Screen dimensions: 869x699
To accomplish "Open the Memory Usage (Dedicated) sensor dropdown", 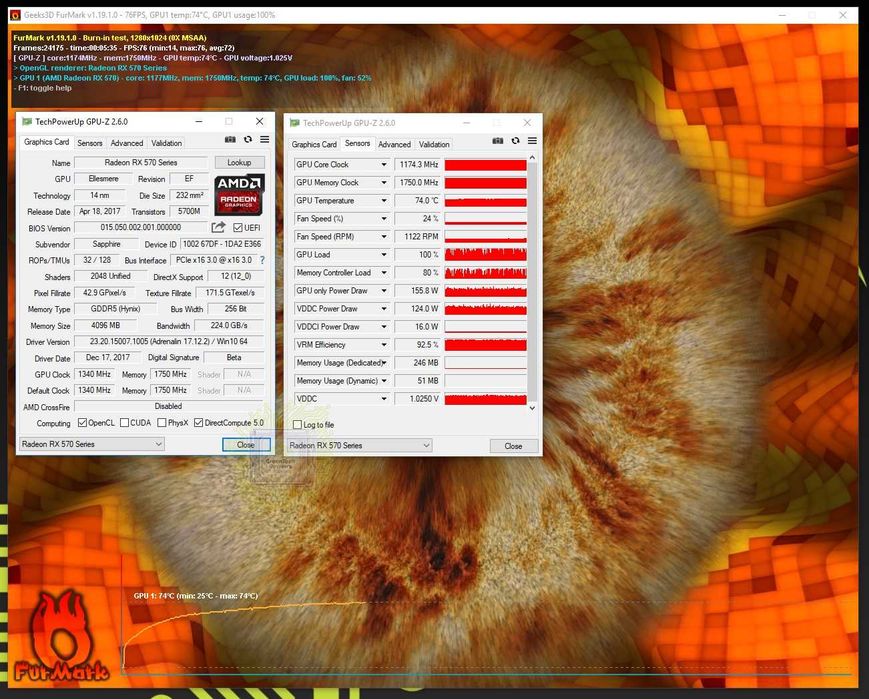I will 384,363.
